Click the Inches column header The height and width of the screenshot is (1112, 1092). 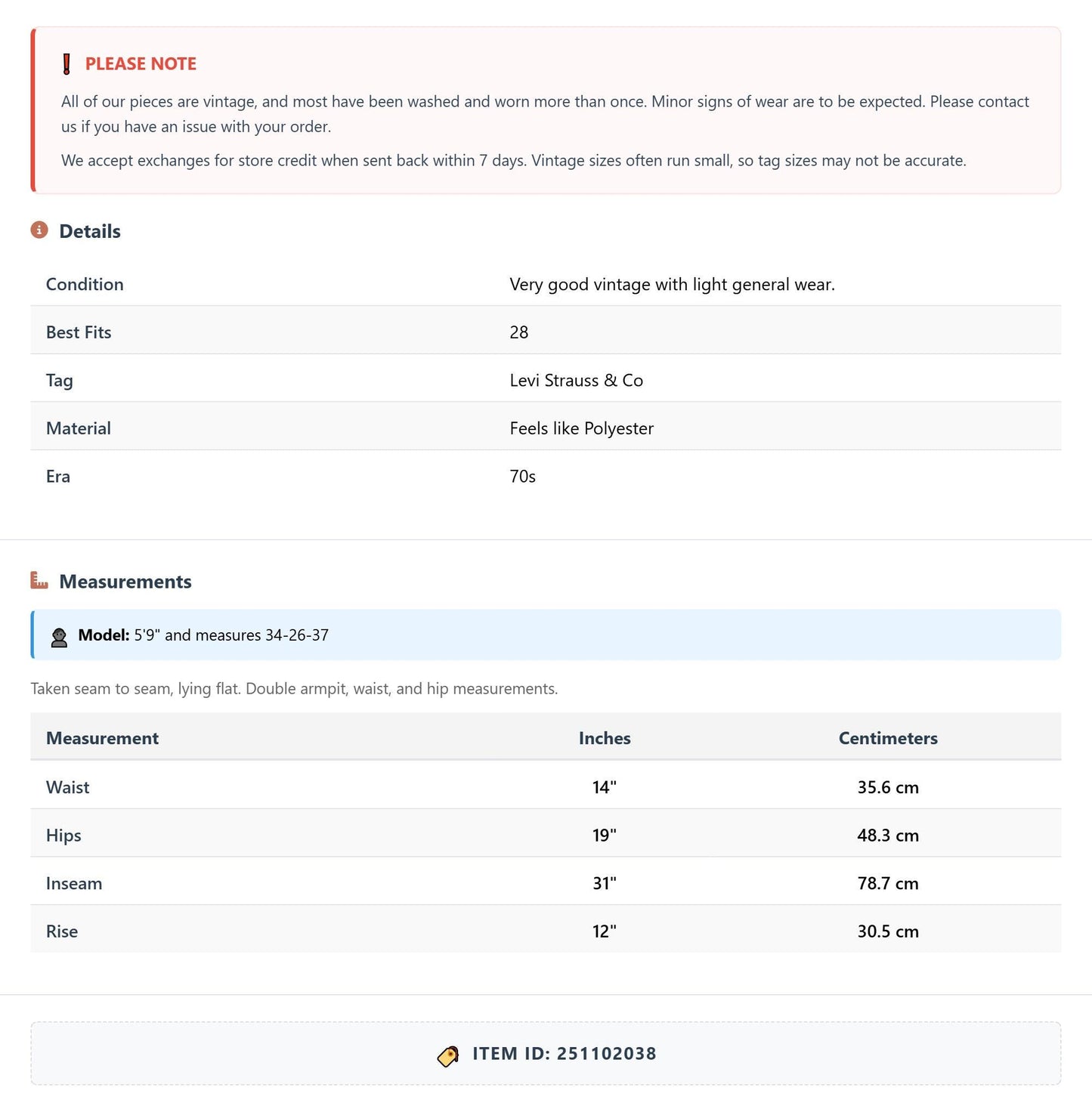click(x=605, y=738)
